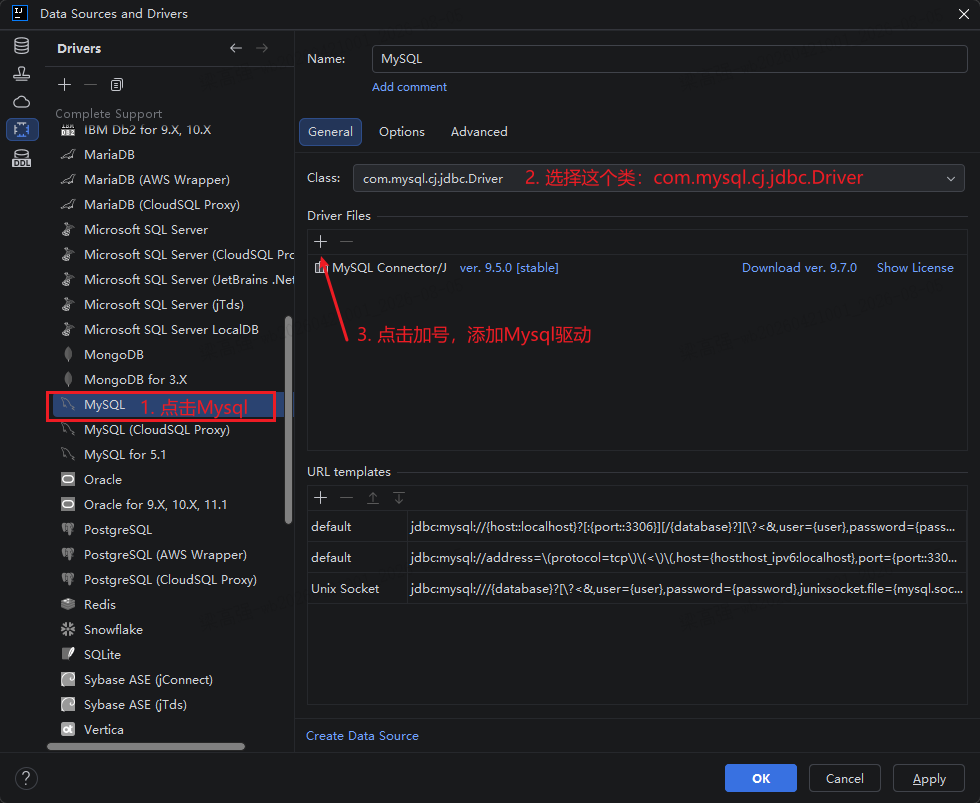Select Microsoft SQL Server LocalDB driver
The height and width of the screenshot is (803, 980).
(x=171, y=329)
